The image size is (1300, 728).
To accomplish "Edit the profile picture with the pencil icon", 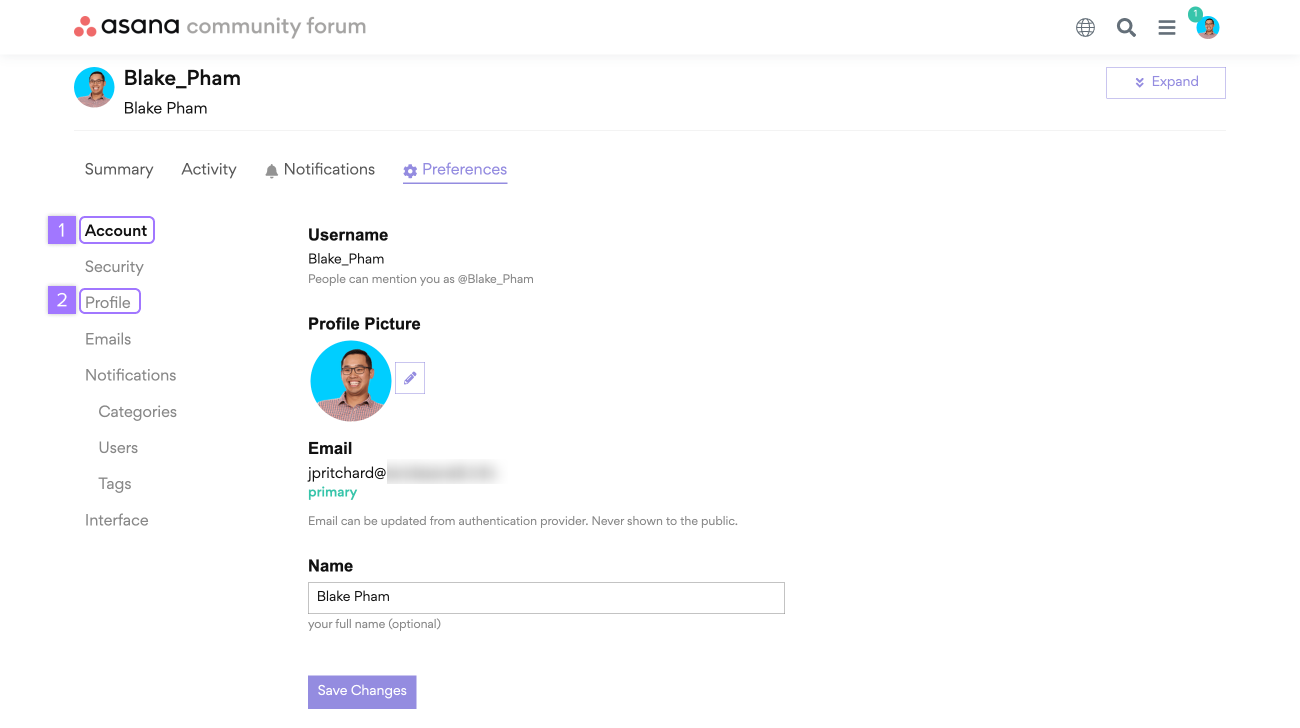I will pos(409,377).
